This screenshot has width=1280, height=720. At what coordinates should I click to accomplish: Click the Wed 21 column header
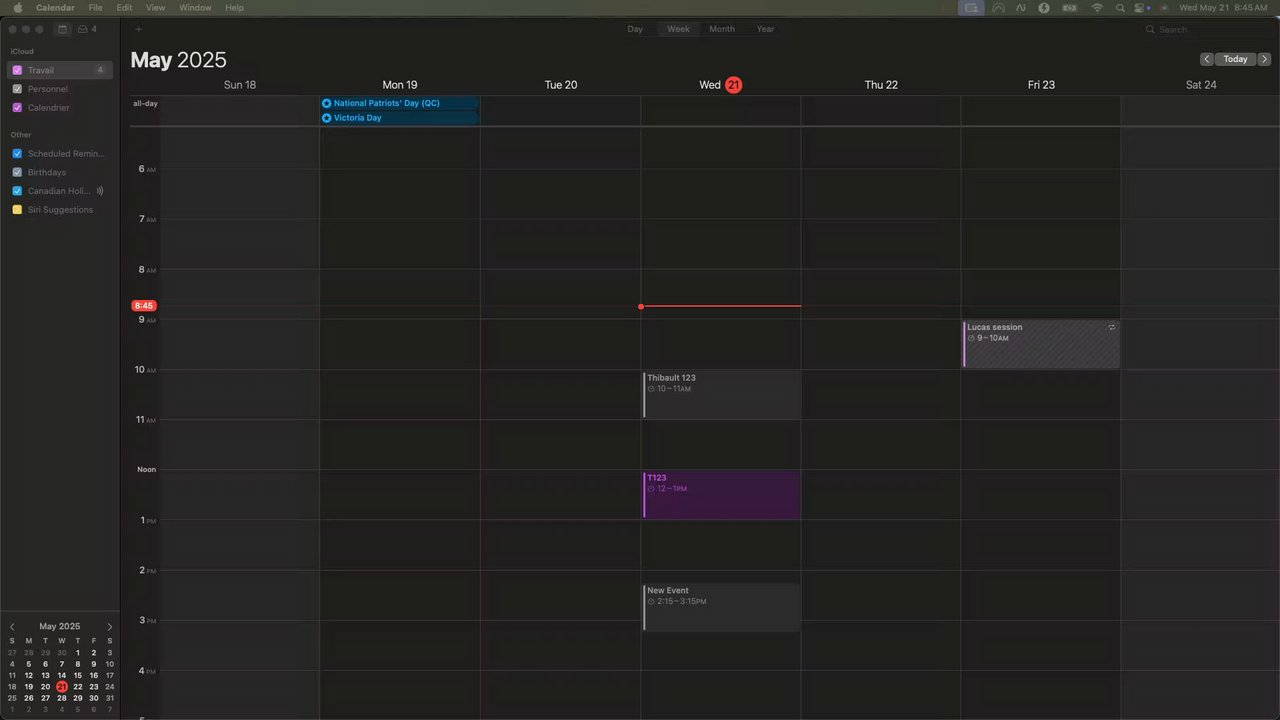coord(720,85)
